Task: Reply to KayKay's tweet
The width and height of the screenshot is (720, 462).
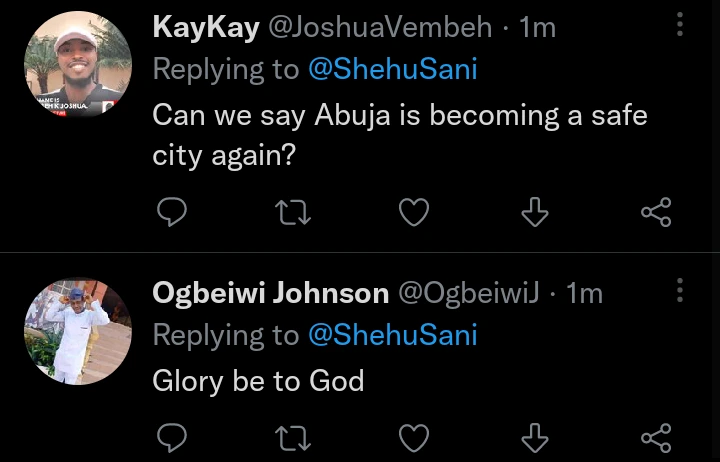Action: pyautogui.click(x=173, y=212)
